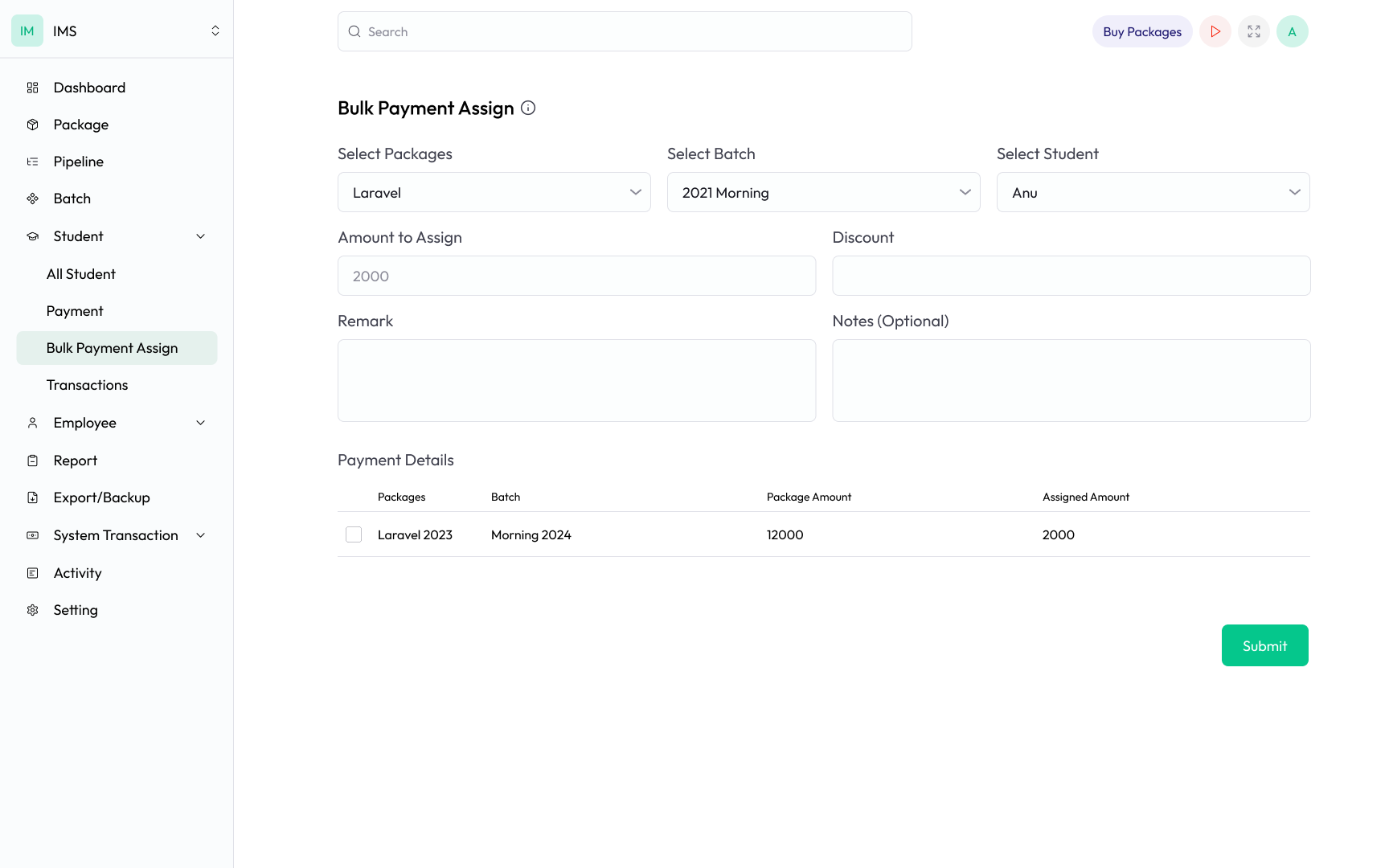Click into the Notes (Optional) text area
Screen dimensions: 1389x868
[x=1071, y=380]
